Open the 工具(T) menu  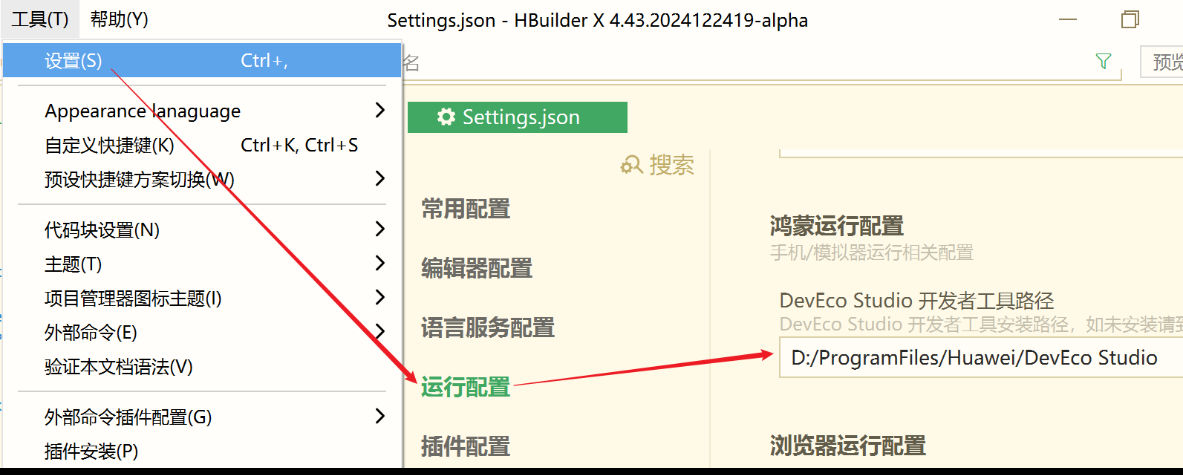40,20
